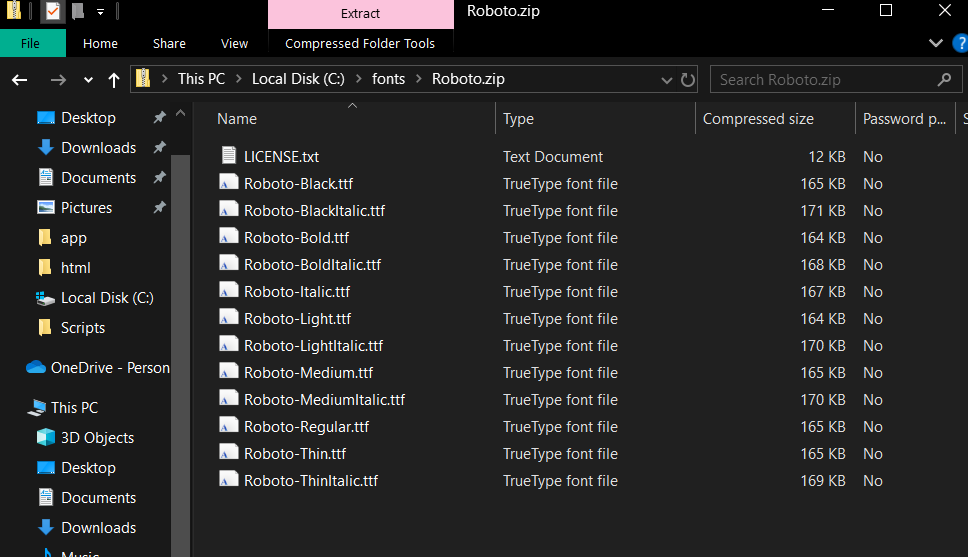Click the Properties quick access toolbar icon
This screenshot has height=557, width=968.
tap(53, 11)
